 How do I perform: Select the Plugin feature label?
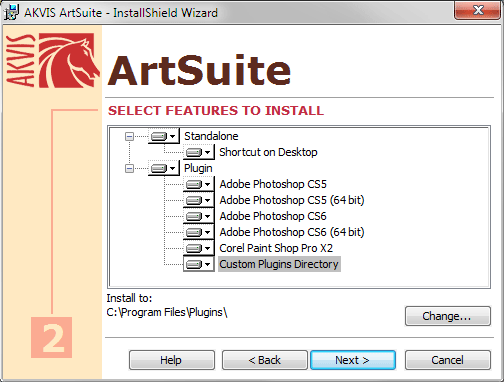(198, 168)
